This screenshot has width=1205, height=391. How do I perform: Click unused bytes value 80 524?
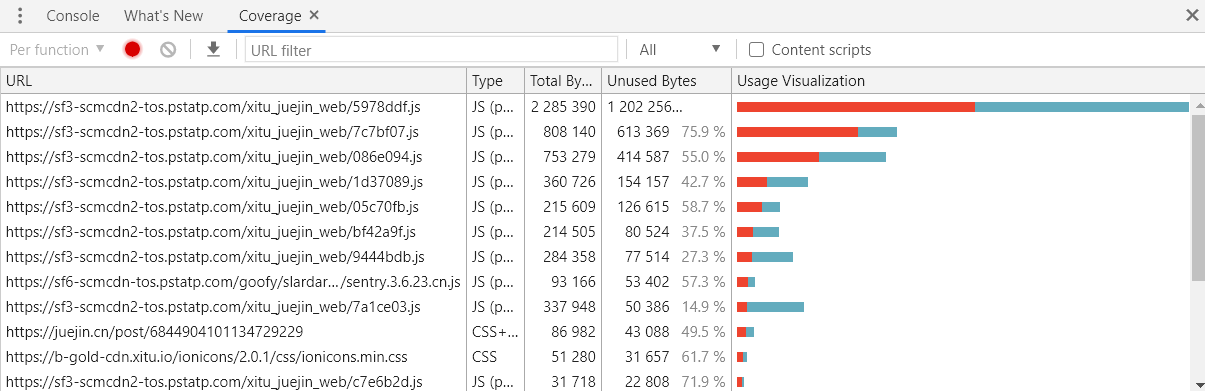click(646, 231)
